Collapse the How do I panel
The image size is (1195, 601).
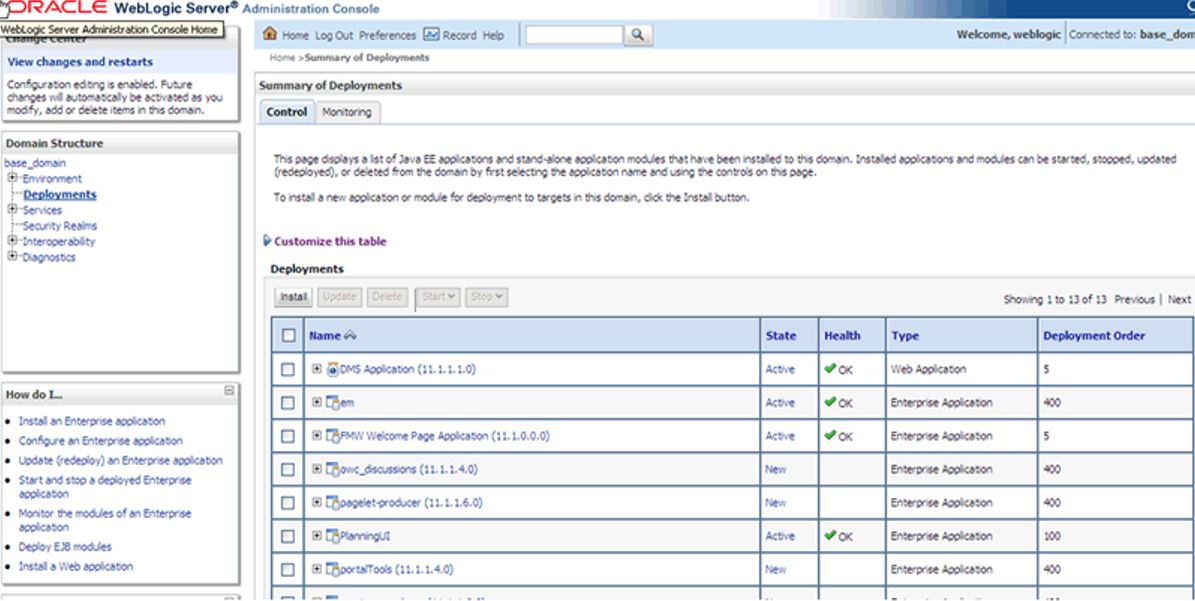229,390
